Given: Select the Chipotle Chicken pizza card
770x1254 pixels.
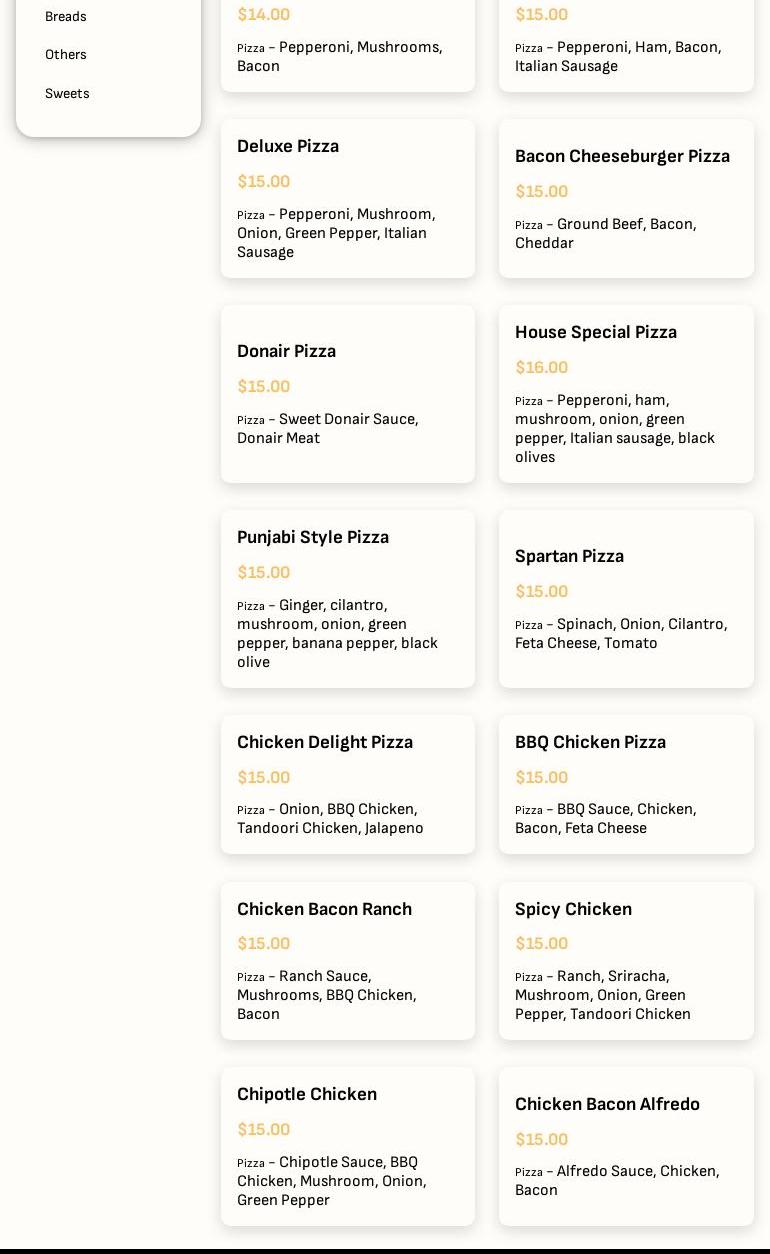Looking at the screenshot, I should tap(347, 1145).
